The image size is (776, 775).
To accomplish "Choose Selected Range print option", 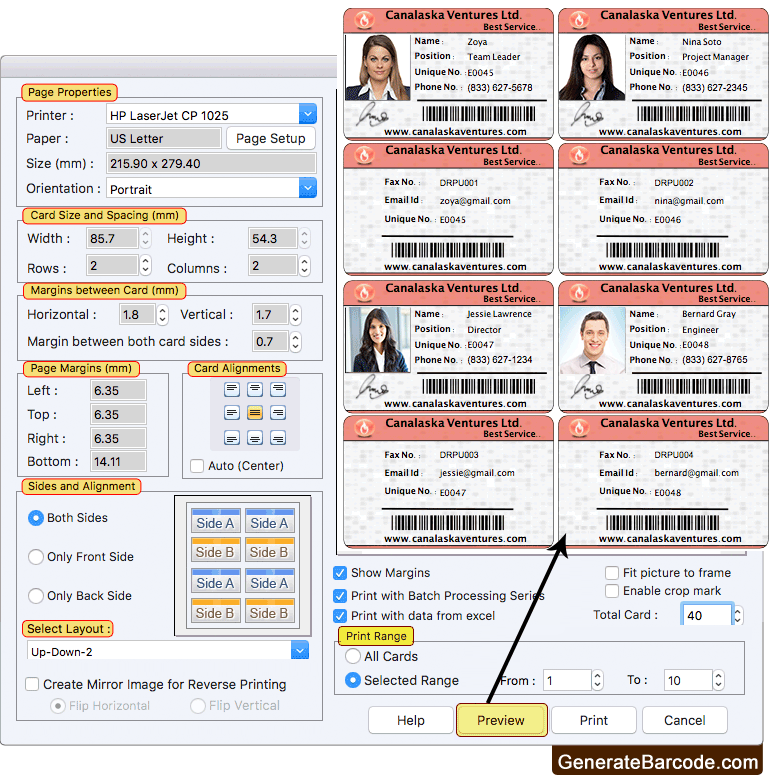I will [353, 680].
